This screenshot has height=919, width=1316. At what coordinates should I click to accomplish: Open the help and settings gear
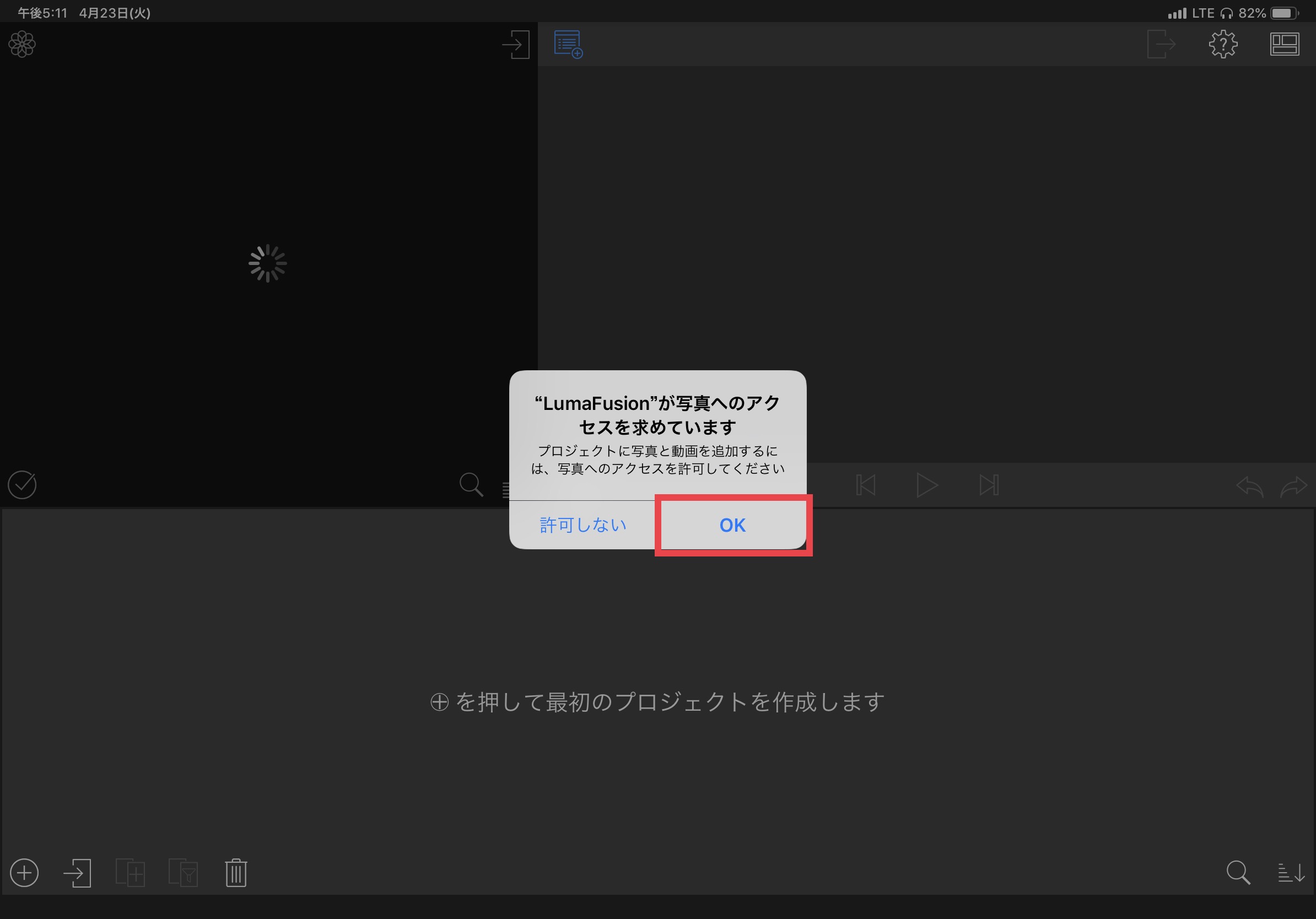(1222, 44)
